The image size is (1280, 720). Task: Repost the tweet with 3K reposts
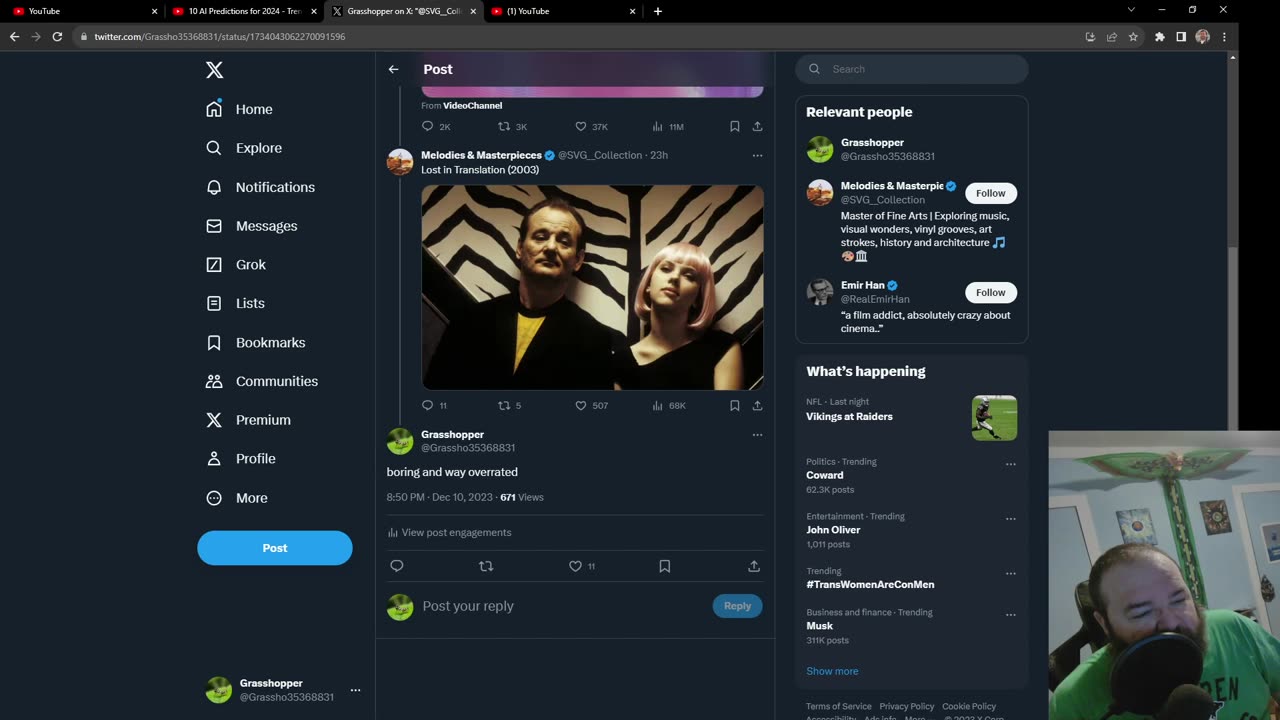pyautogui.click(x=505, y=126)
